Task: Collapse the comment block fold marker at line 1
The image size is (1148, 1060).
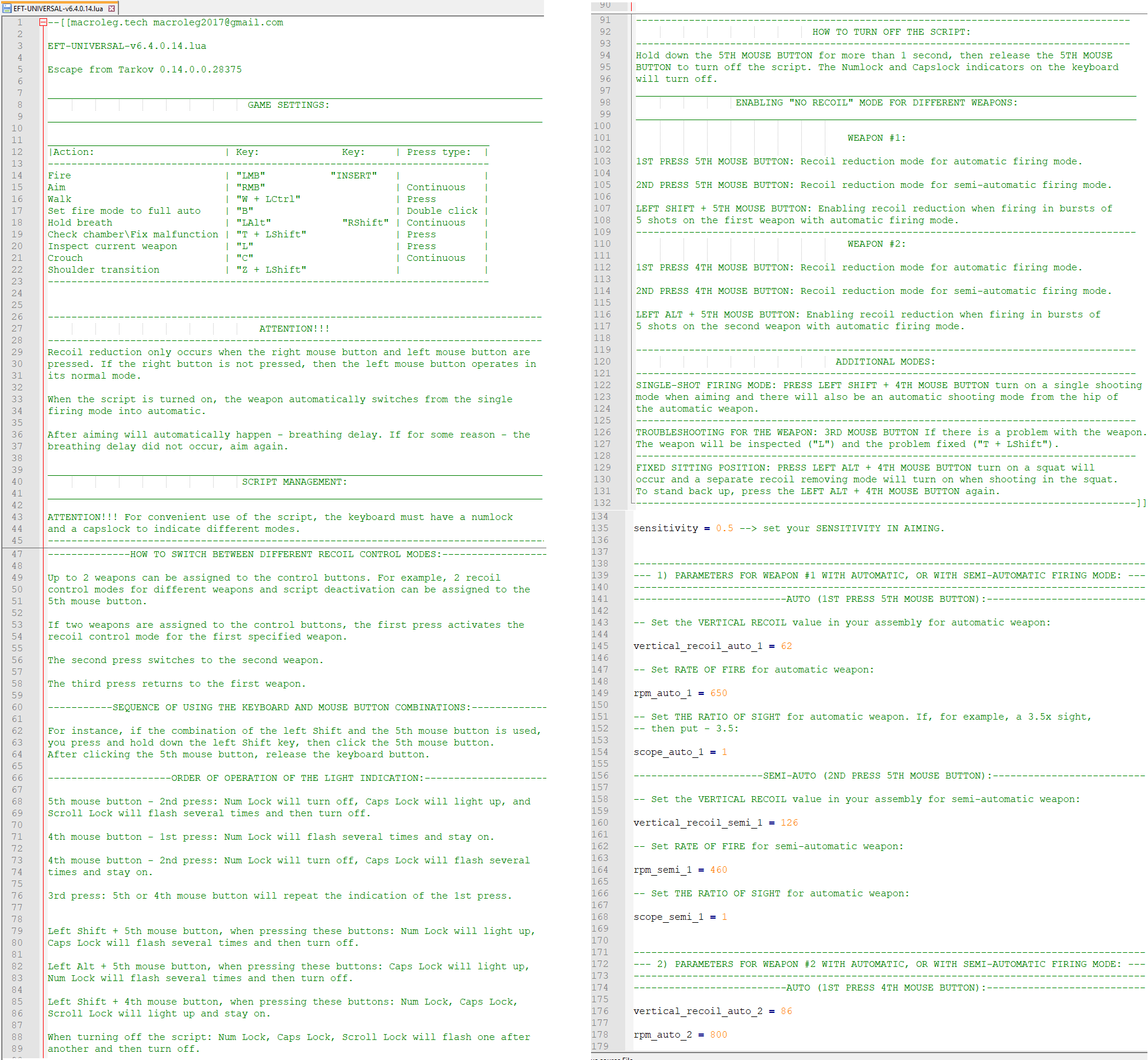Action: coord(43,22)
